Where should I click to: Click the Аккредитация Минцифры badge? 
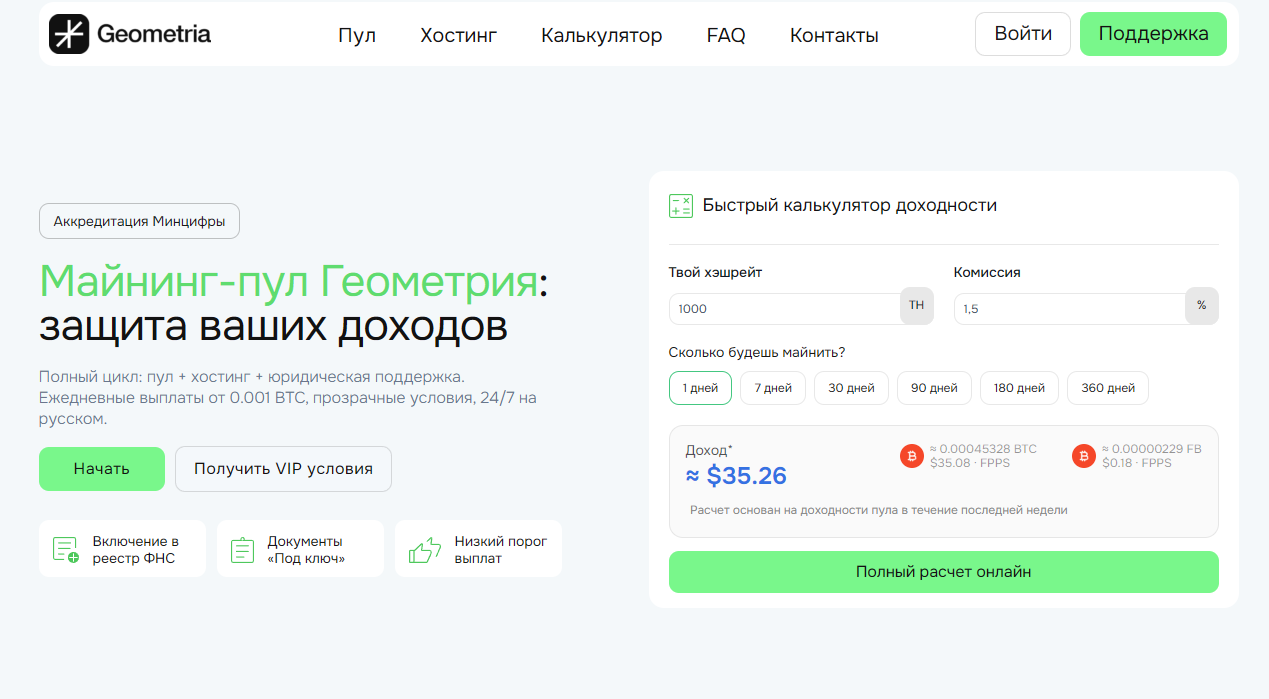pos(139,221)
